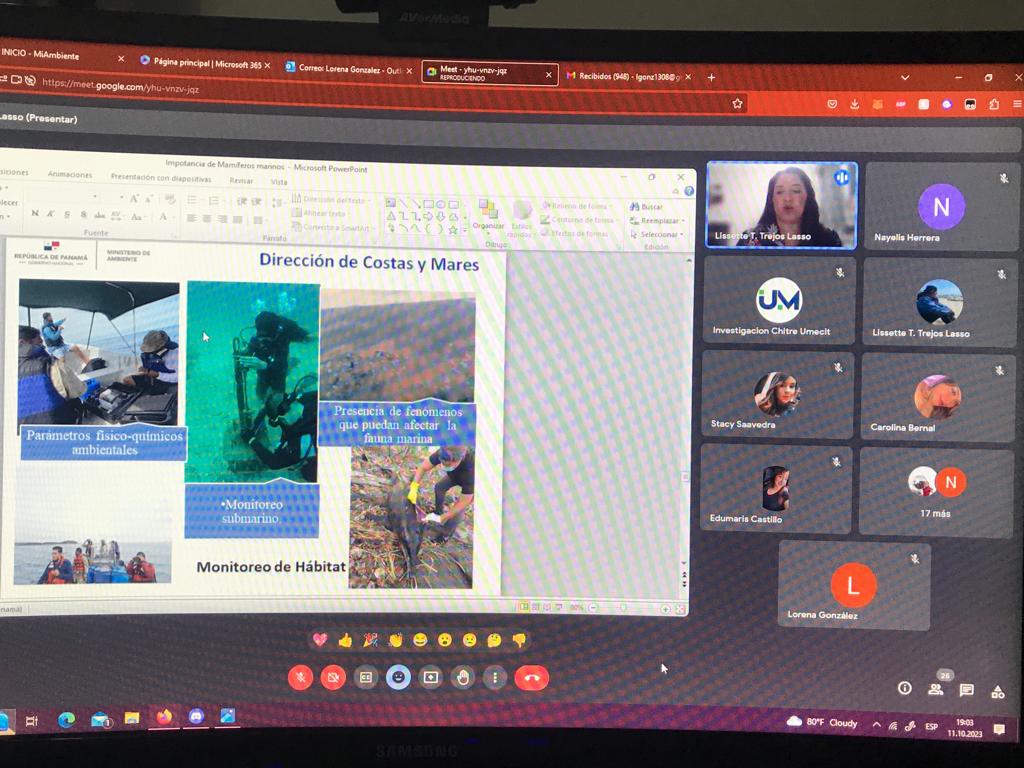1024x768 pixels.
Task: Bookmark this page with the star icon
Action: coord(738,103)
